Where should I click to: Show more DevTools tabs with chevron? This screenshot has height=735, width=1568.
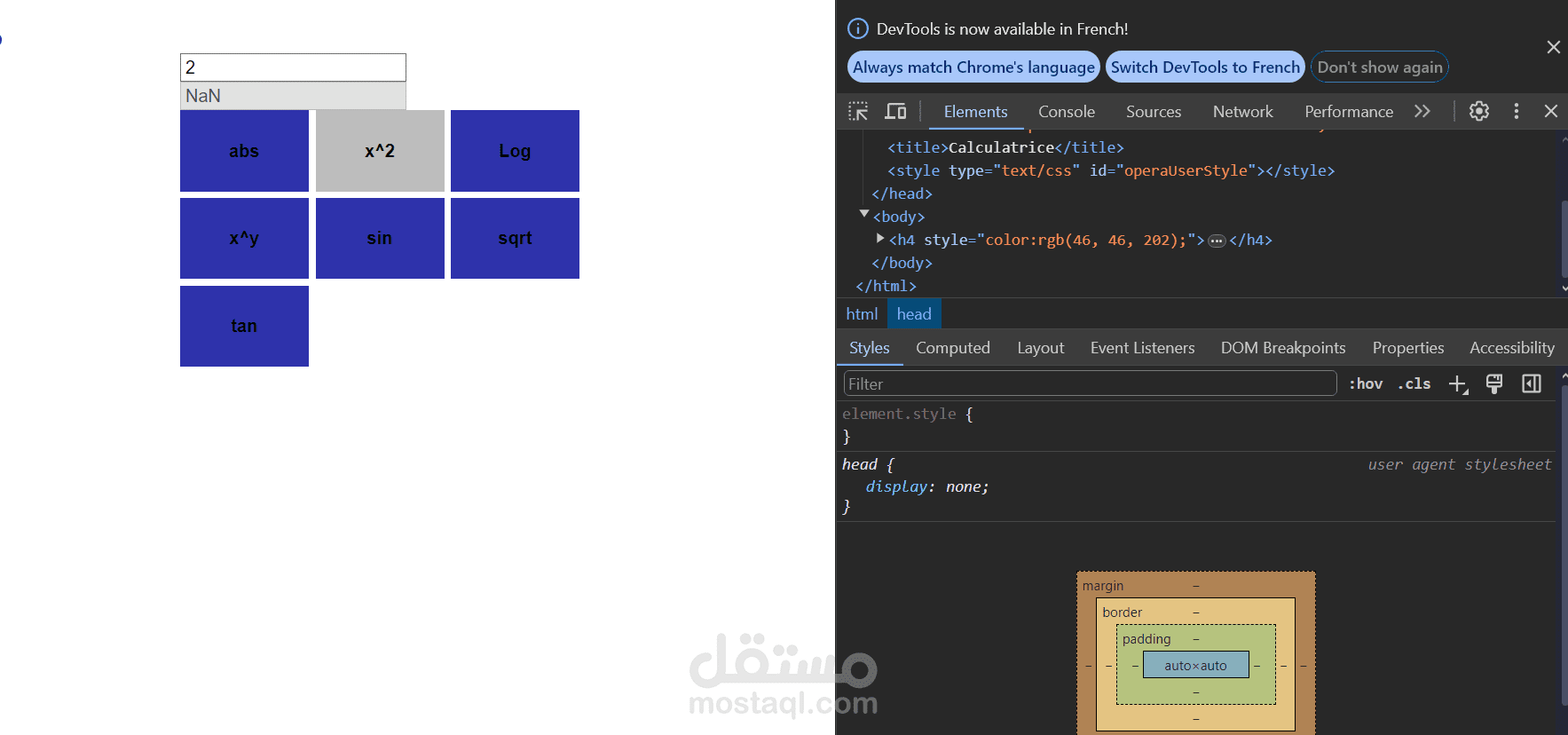point(1422,111)
